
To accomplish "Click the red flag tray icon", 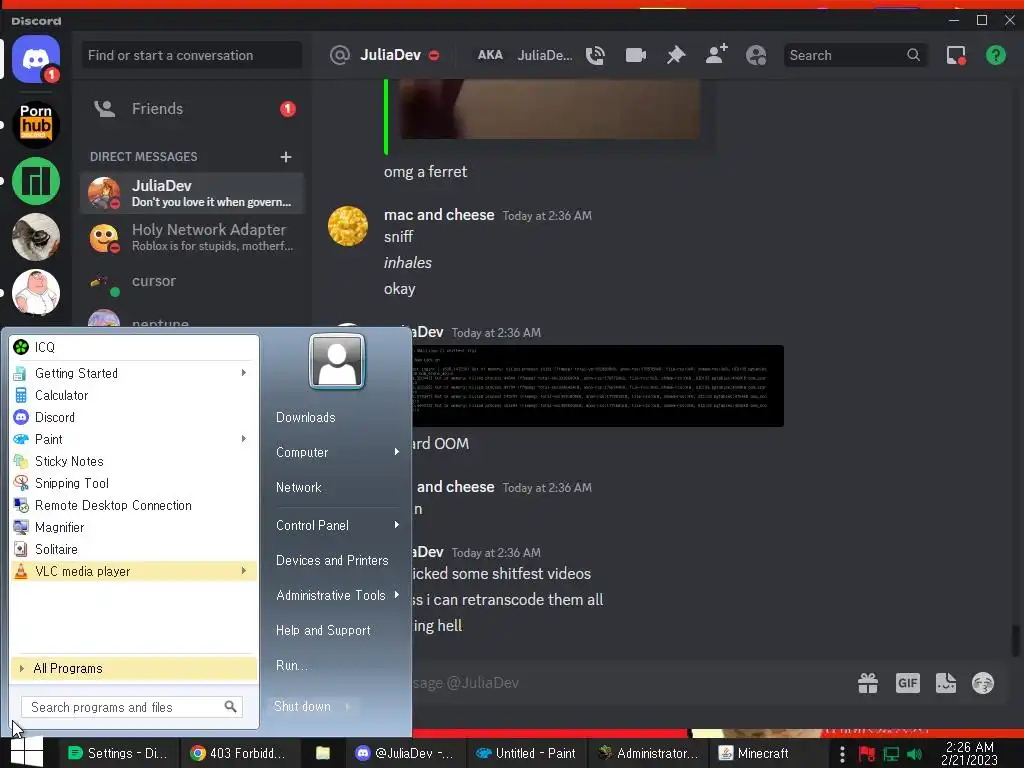I will tap(867, 754).
